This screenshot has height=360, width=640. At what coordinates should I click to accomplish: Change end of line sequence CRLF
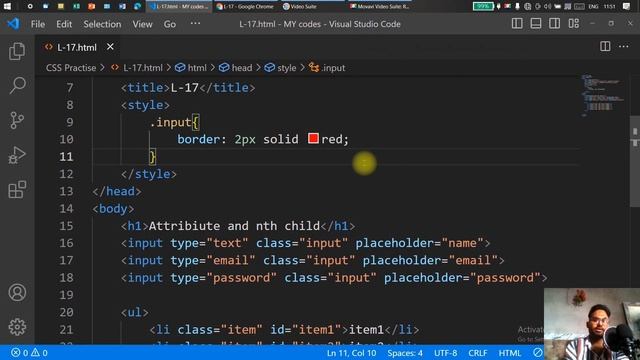pos(478,353)
